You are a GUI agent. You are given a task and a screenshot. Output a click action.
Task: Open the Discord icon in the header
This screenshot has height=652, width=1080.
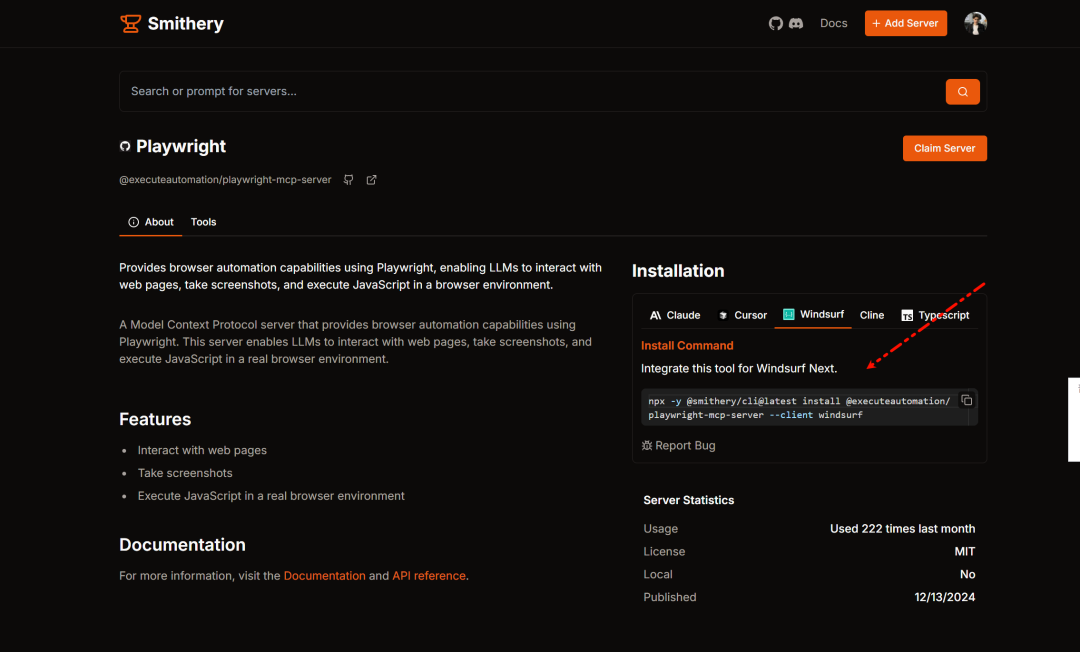(796, 23)
